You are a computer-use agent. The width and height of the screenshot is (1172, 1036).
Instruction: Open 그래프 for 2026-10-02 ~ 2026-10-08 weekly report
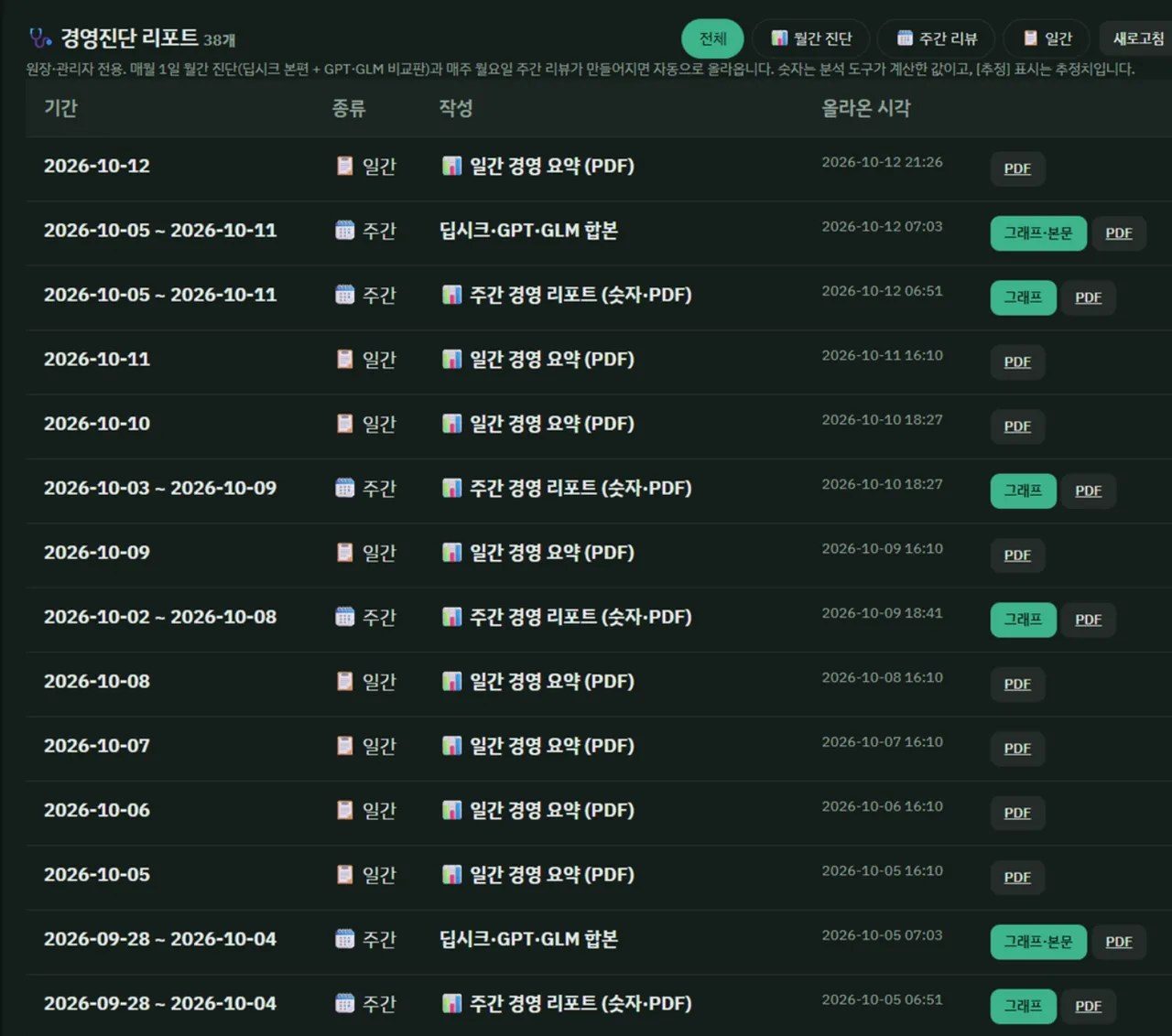tap(1023, 620)
